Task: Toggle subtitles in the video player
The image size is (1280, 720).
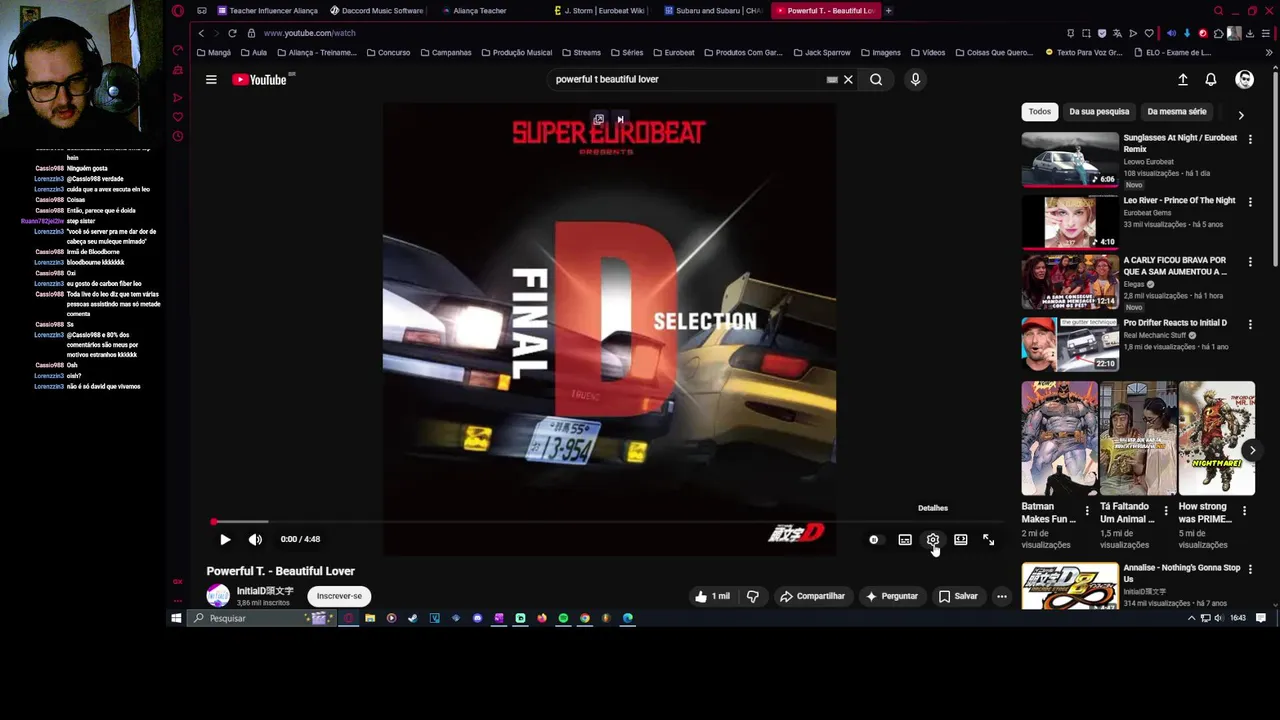Action: tap(905, 539)
